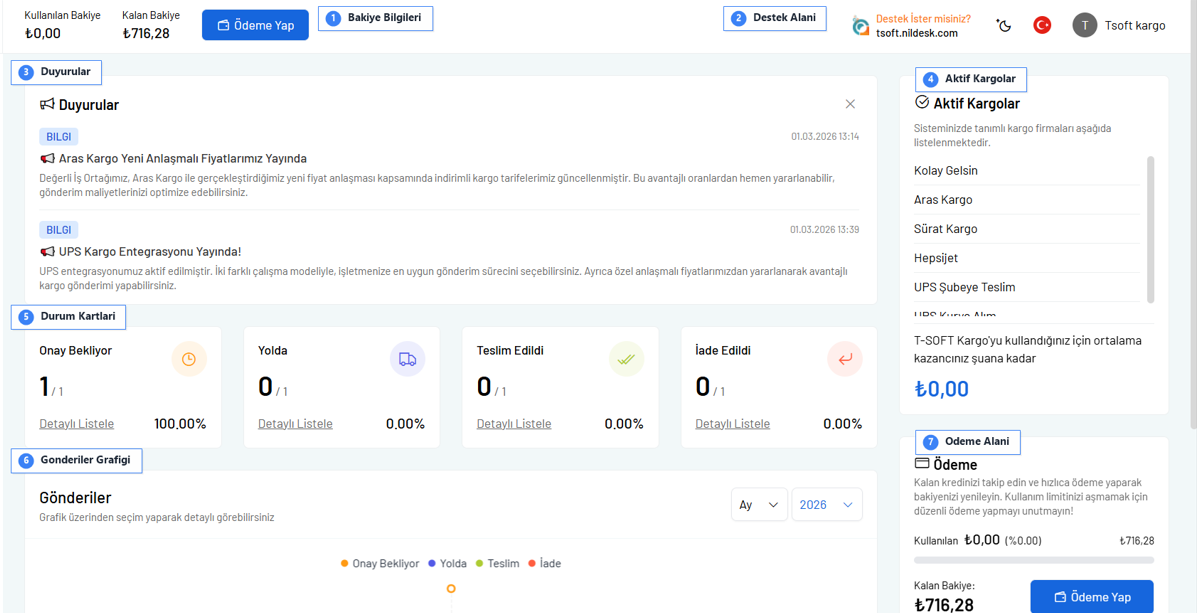This screenshot has width=1197, height=613.
Task: Click the Turkish flag language icon
Action: (x=1042, y=25)
